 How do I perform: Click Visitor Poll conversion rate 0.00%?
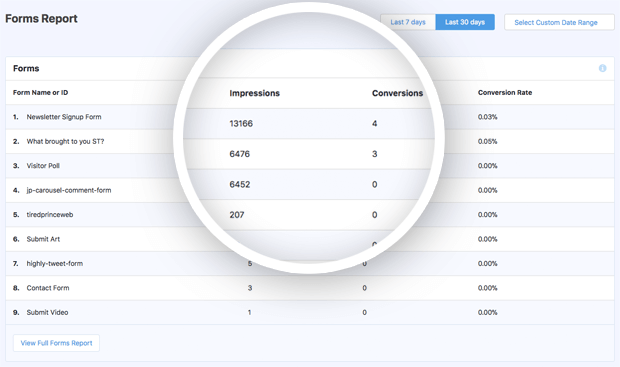click(x=488, y=166)
